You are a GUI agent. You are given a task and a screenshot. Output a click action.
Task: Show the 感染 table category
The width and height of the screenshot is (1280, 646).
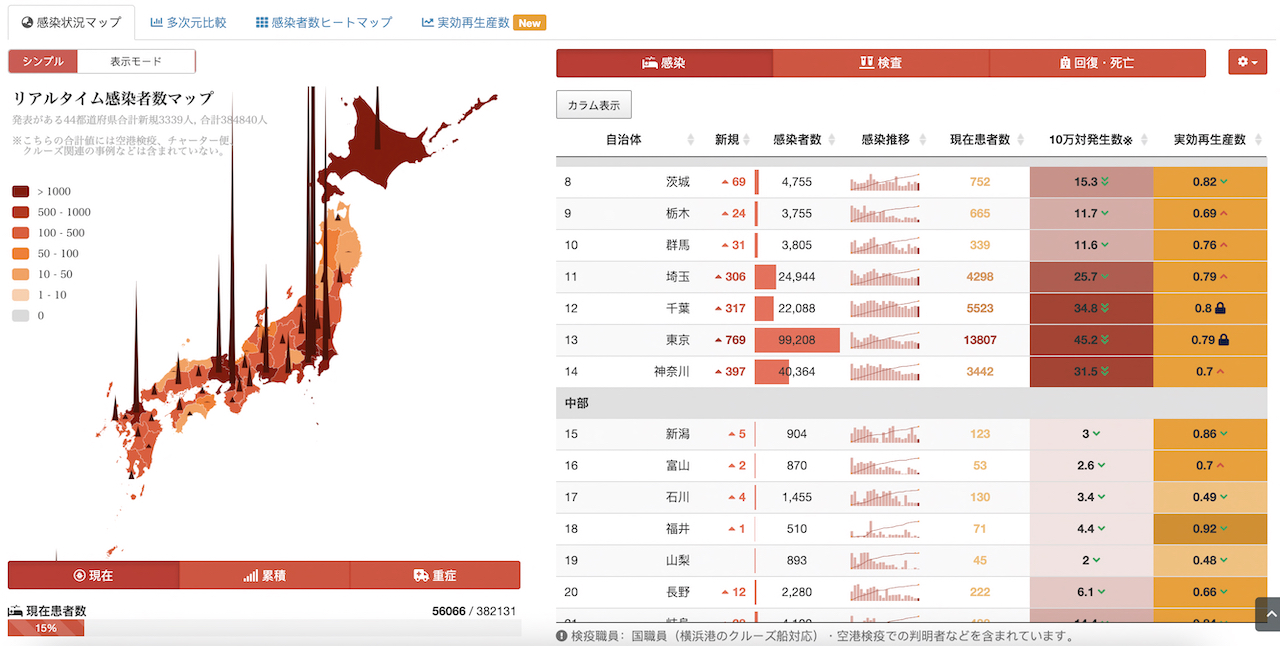tap(664, 63)
